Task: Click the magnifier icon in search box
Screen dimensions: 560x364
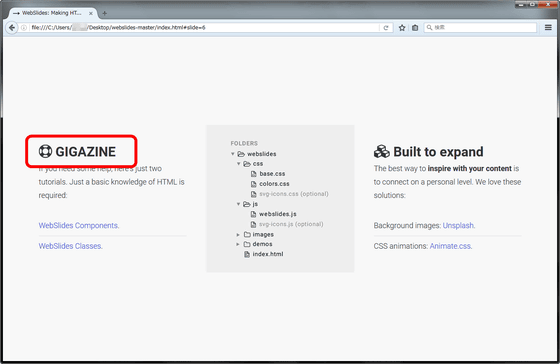Action: click(430, 28)
